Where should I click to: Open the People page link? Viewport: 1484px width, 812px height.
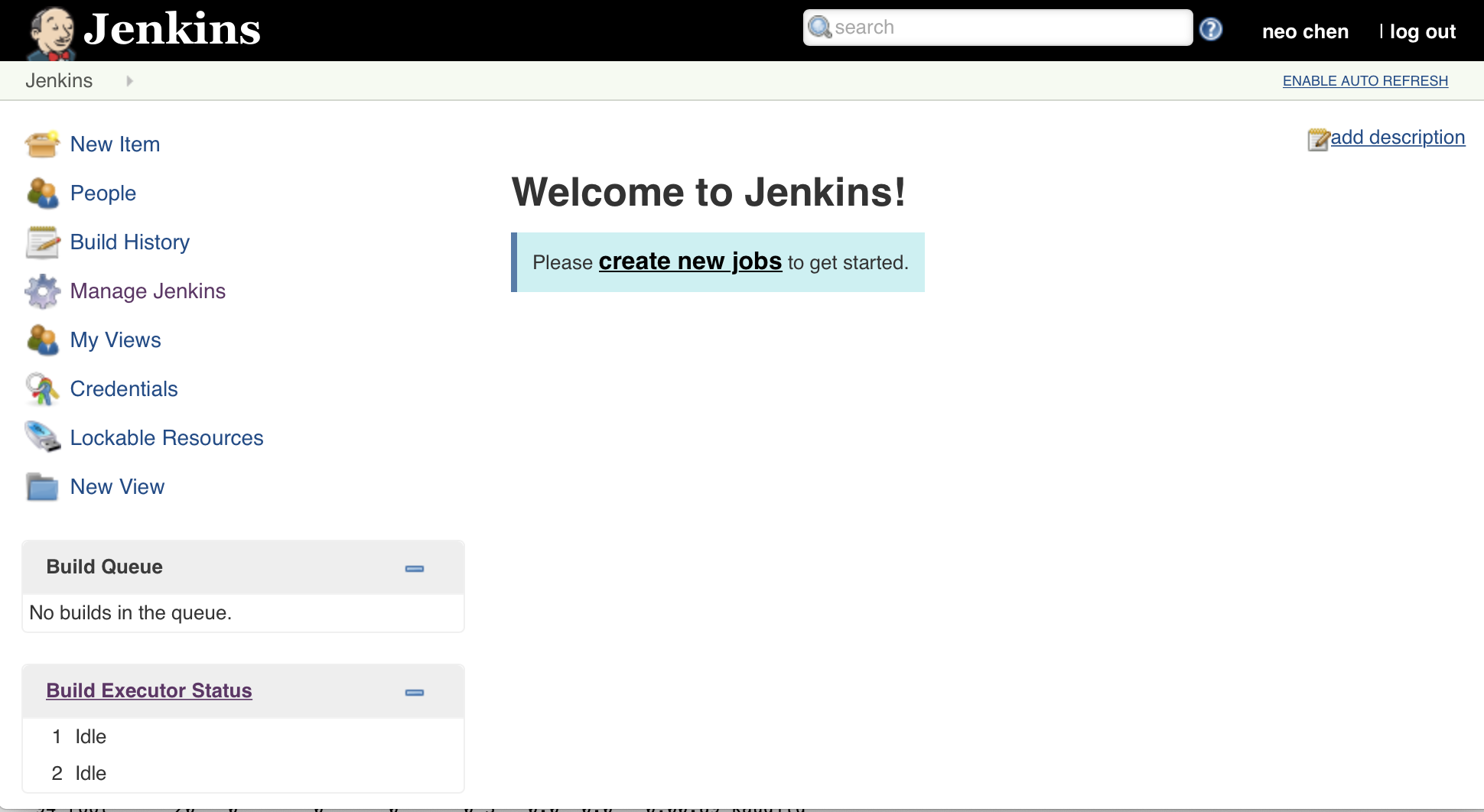coord(103,193)
